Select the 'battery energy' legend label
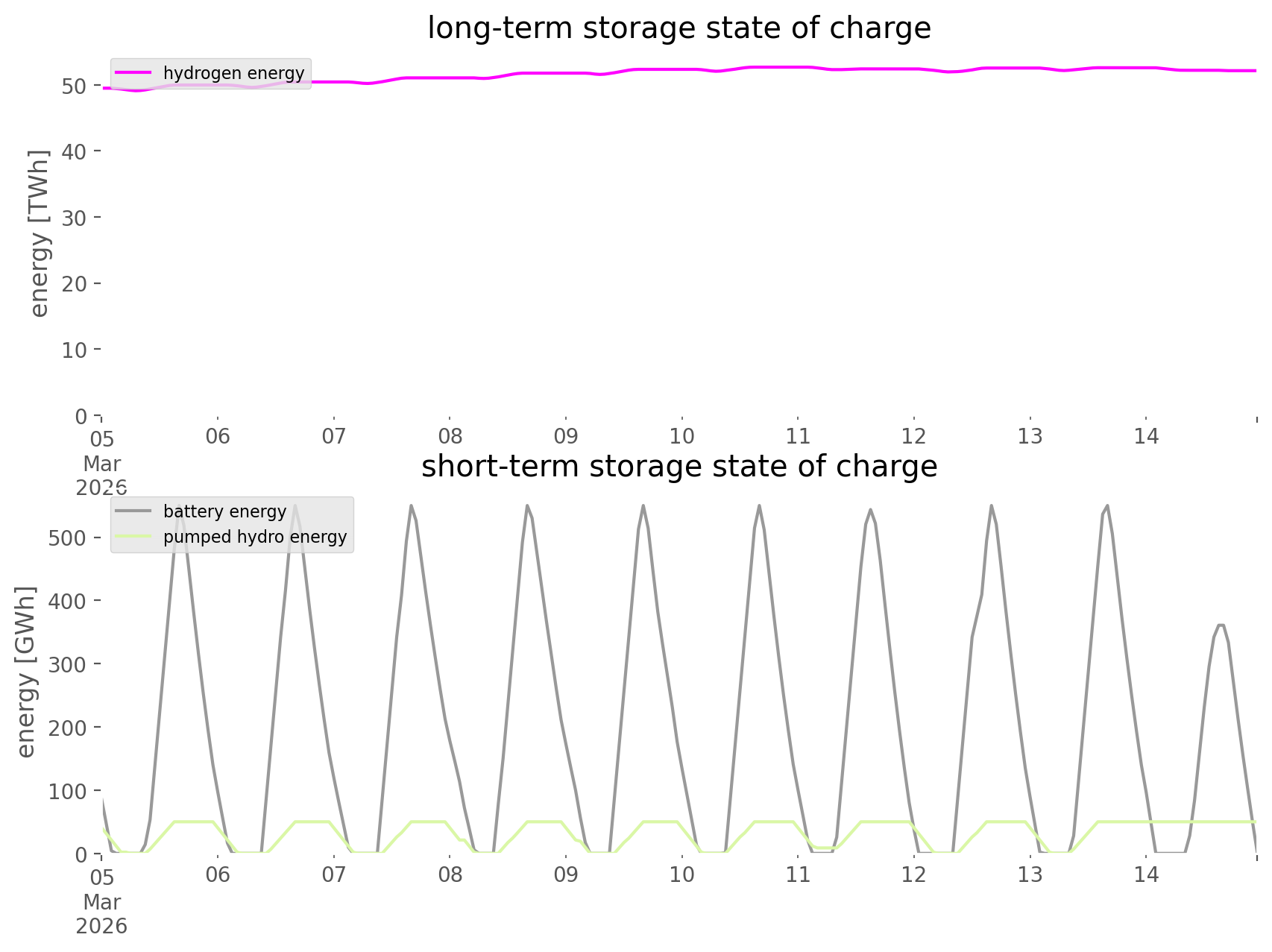 [x=224, y=511]
